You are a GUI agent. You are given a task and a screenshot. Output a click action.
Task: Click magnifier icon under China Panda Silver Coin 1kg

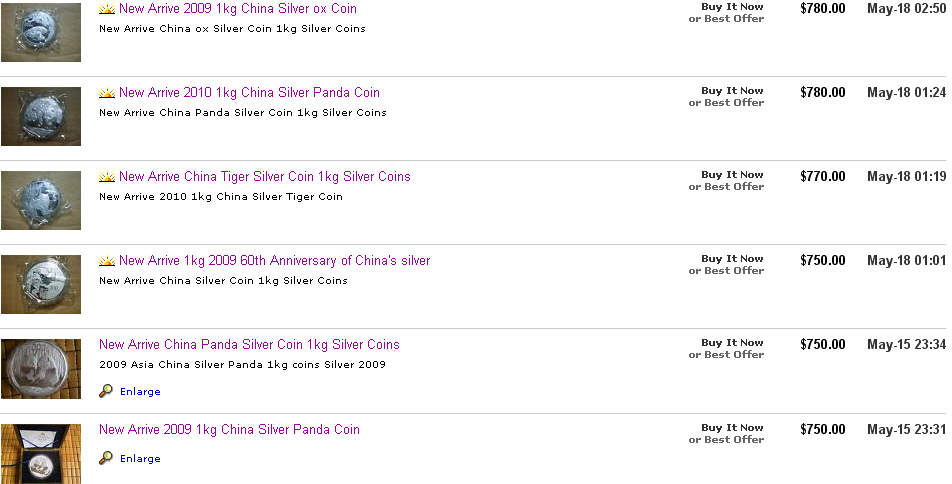coord(106,391)
